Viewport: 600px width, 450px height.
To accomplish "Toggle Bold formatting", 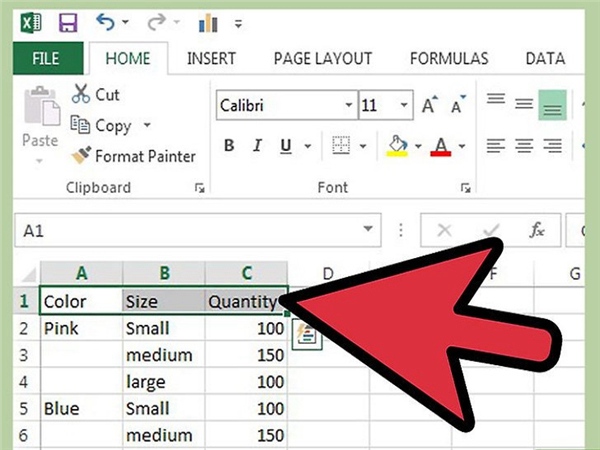I will coord(229,145).
